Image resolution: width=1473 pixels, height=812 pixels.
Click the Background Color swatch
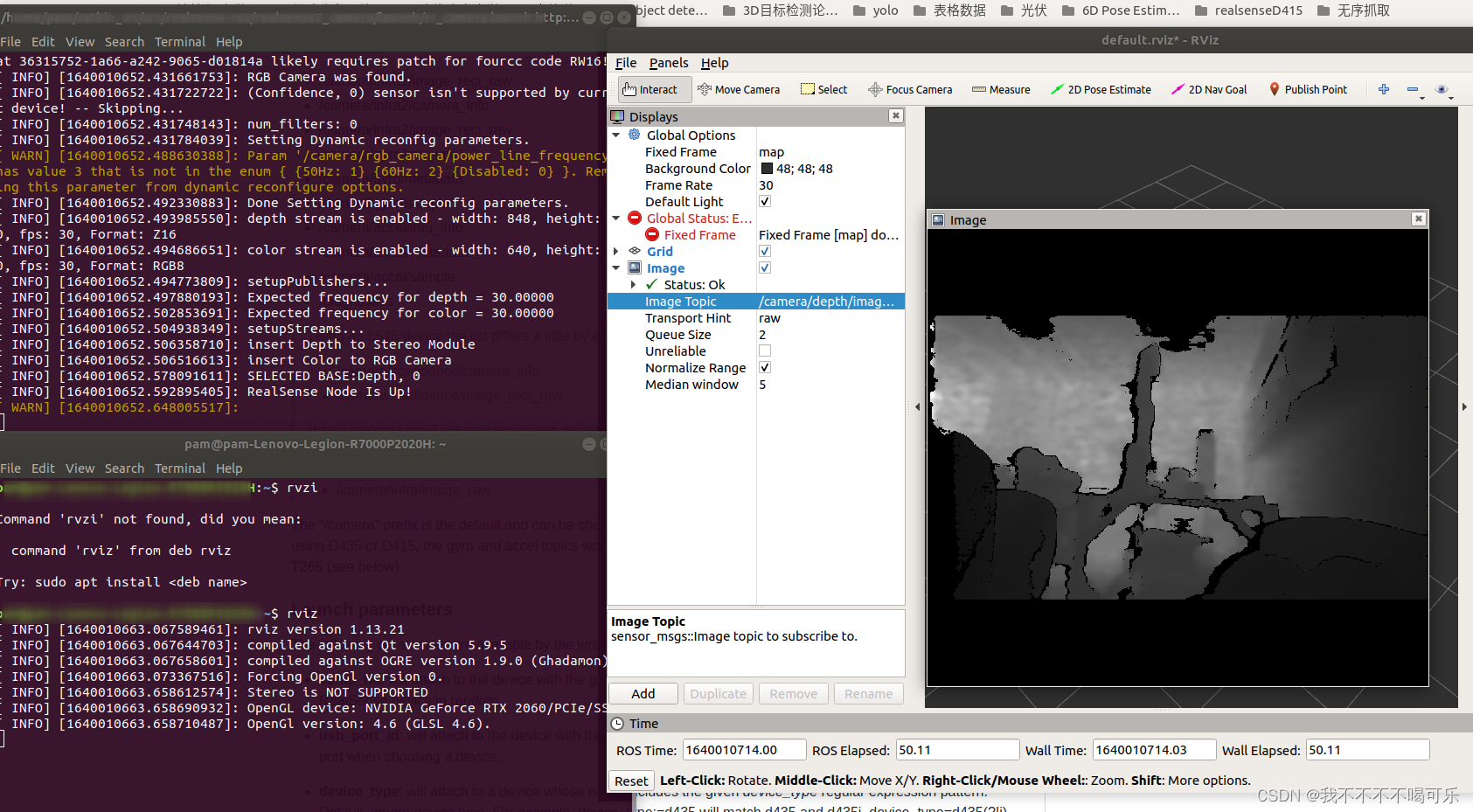(767, 169)
